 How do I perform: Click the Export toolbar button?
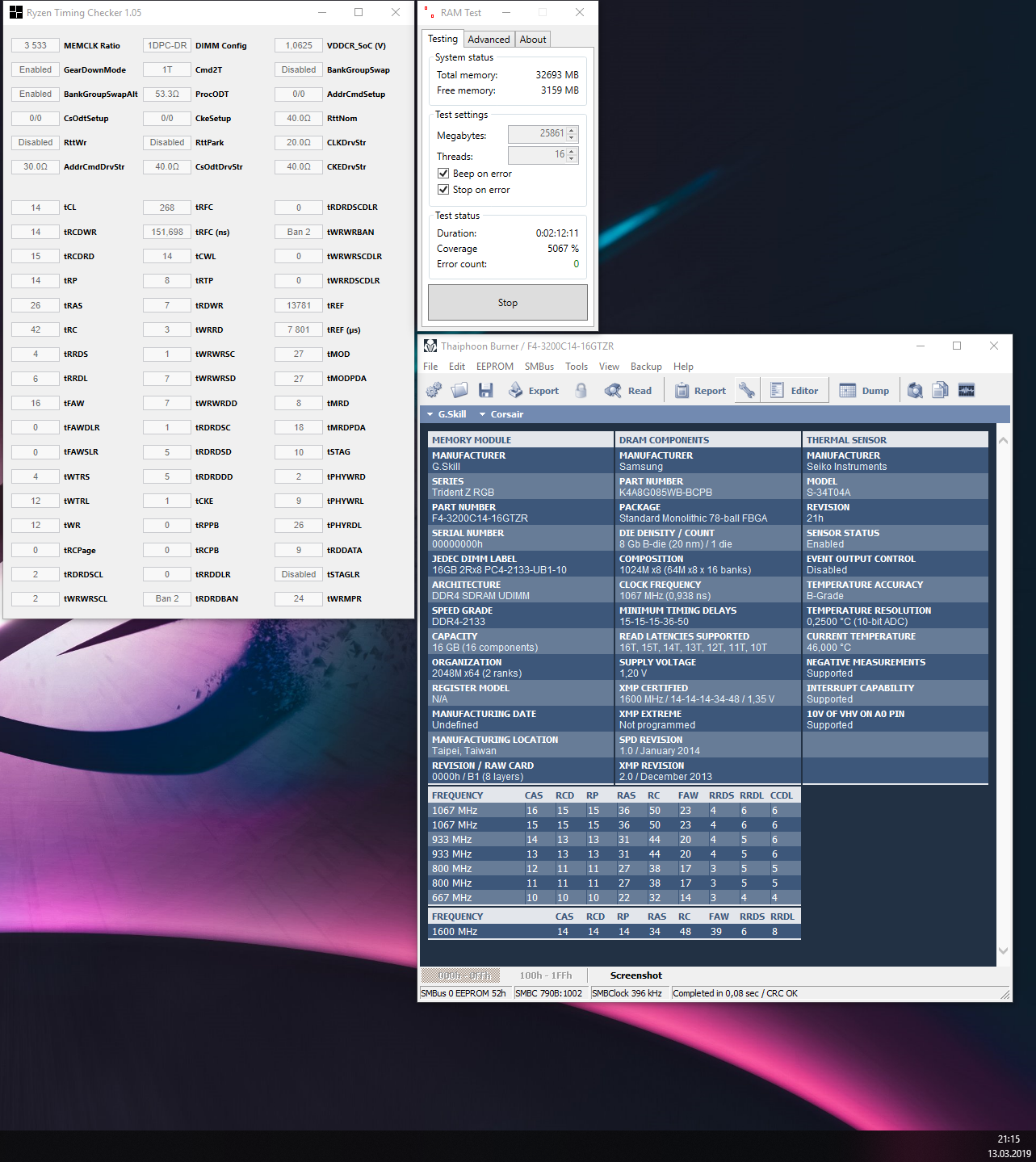[534, 391]
